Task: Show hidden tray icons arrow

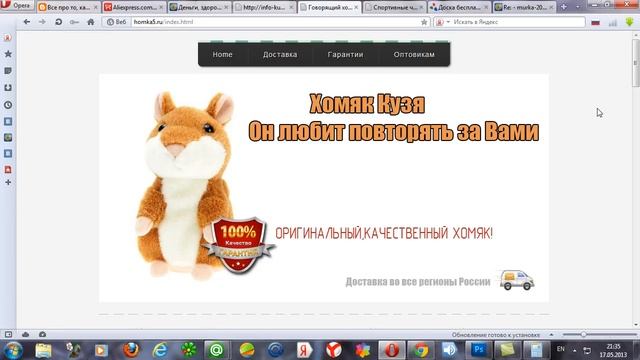Action: pos(575,350)
